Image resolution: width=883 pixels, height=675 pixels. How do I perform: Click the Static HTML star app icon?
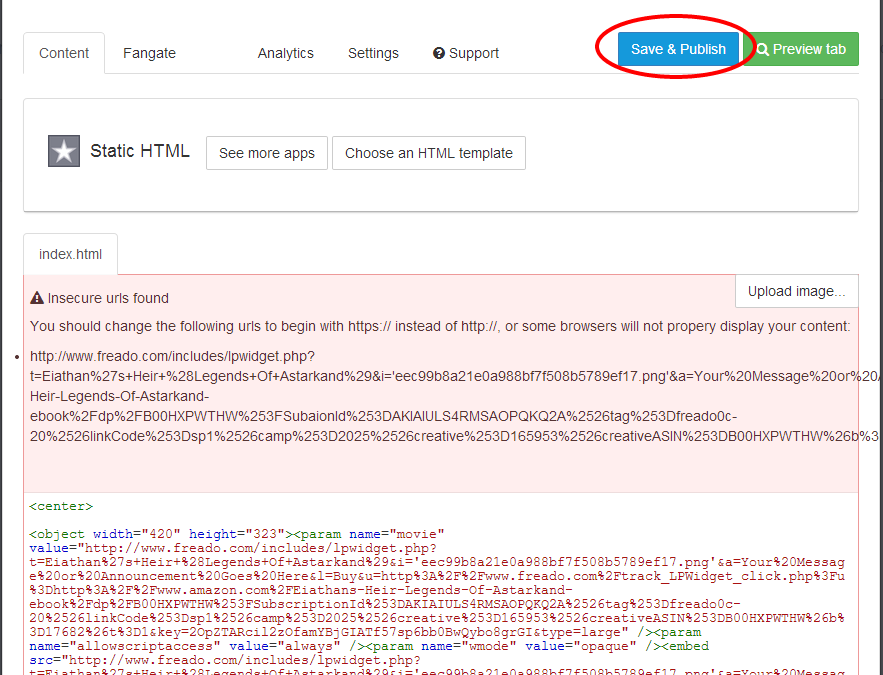64,151
